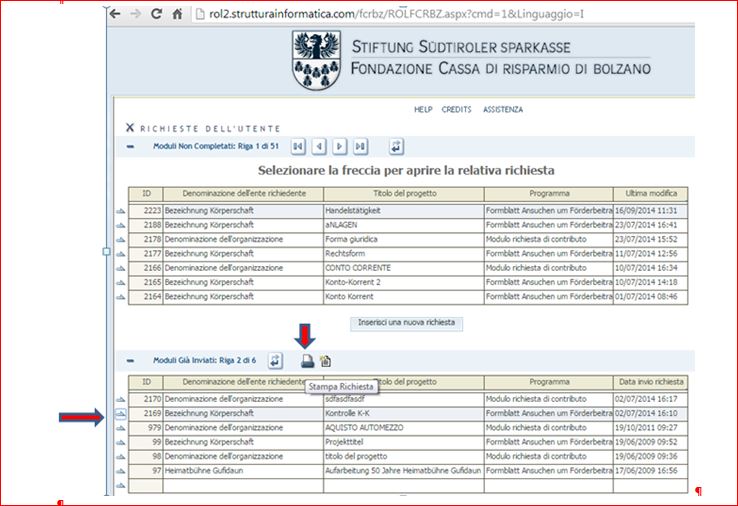
Task: Open request 2165 with row arrow icon
Action: [121, 283]
